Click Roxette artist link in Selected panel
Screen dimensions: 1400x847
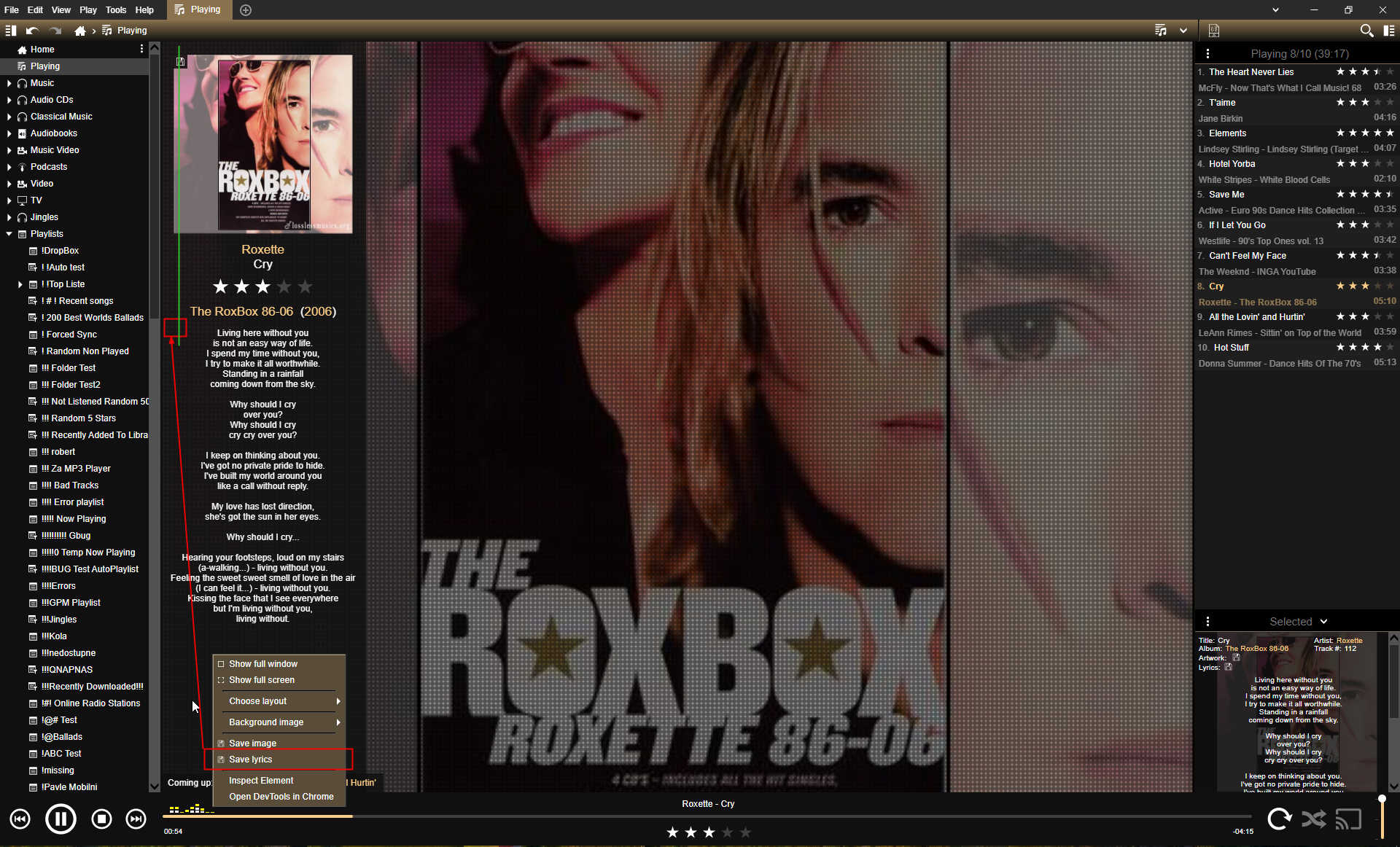coord(1349,641)
